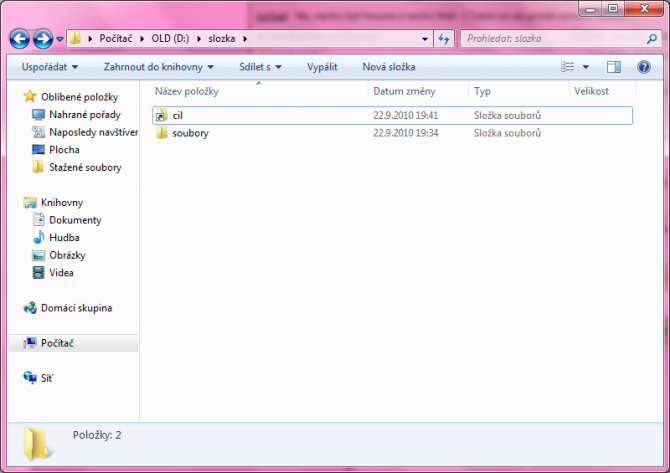Click the Forward navigation arrow
Image resolution: width=670 pixels, height=473 pixels.
pos(43,39)
